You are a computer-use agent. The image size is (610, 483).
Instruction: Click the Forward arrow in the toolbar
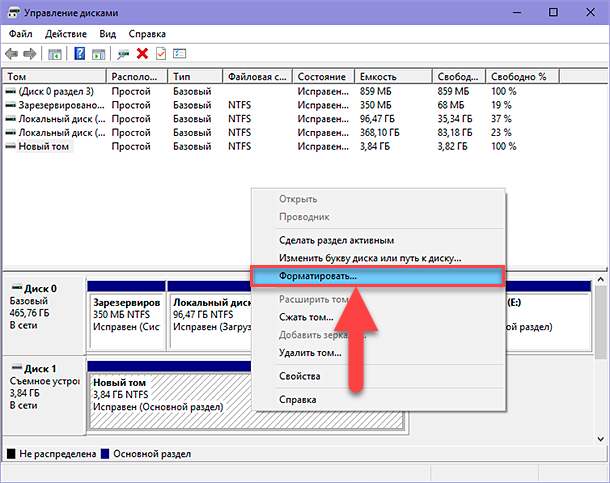(x=30, y=54)
